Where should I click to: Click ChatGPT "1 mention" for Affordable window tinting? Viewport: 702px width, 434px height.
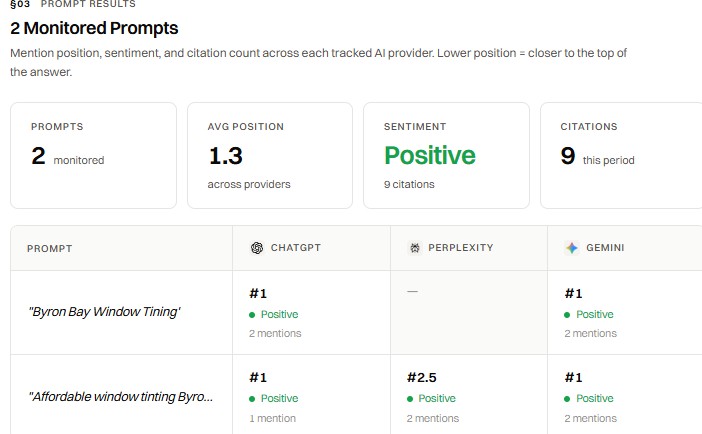pos(273,418)
